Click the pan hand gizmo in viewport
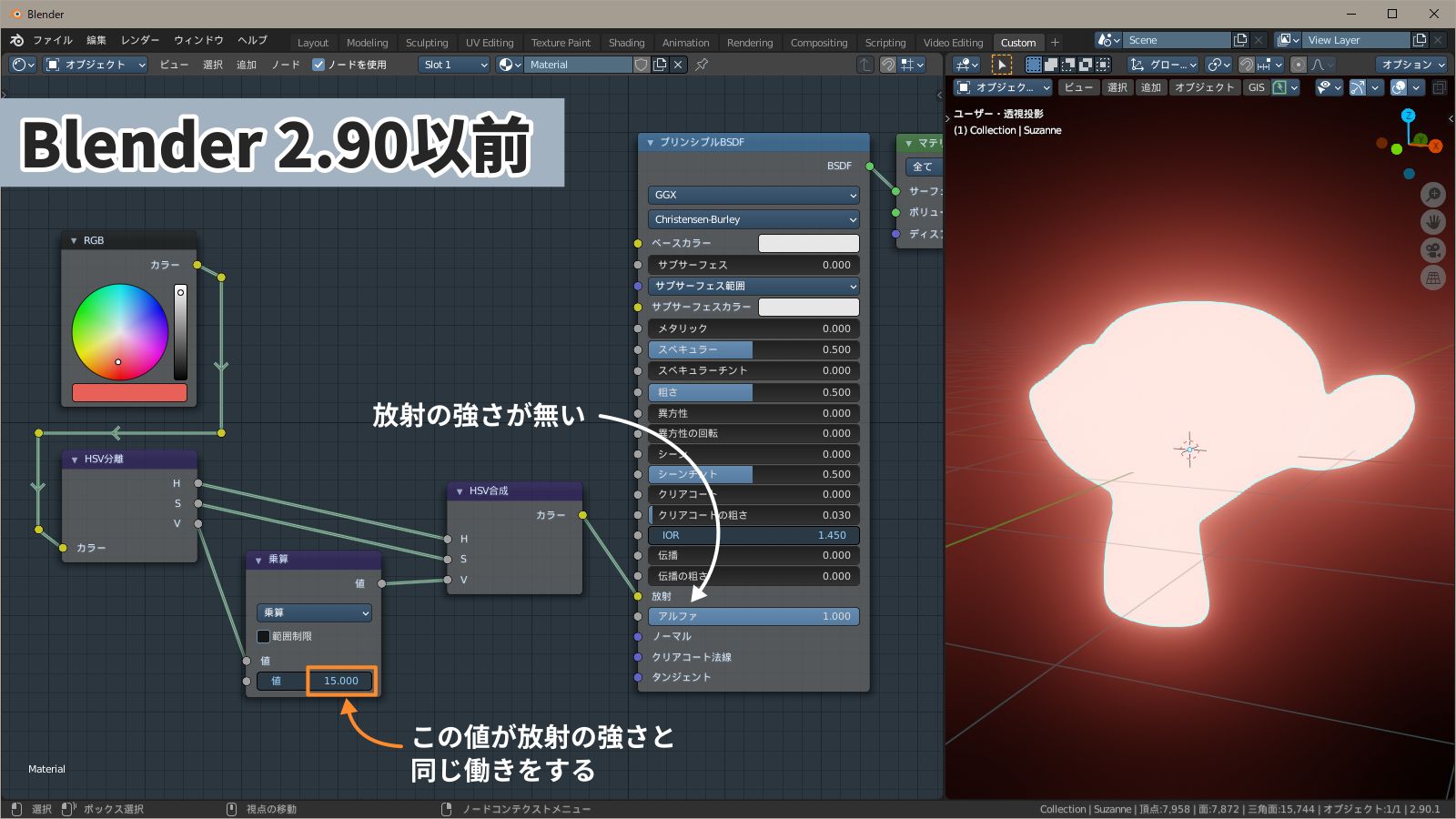This screenshot has width=1456, height=819. point(1433,222)
